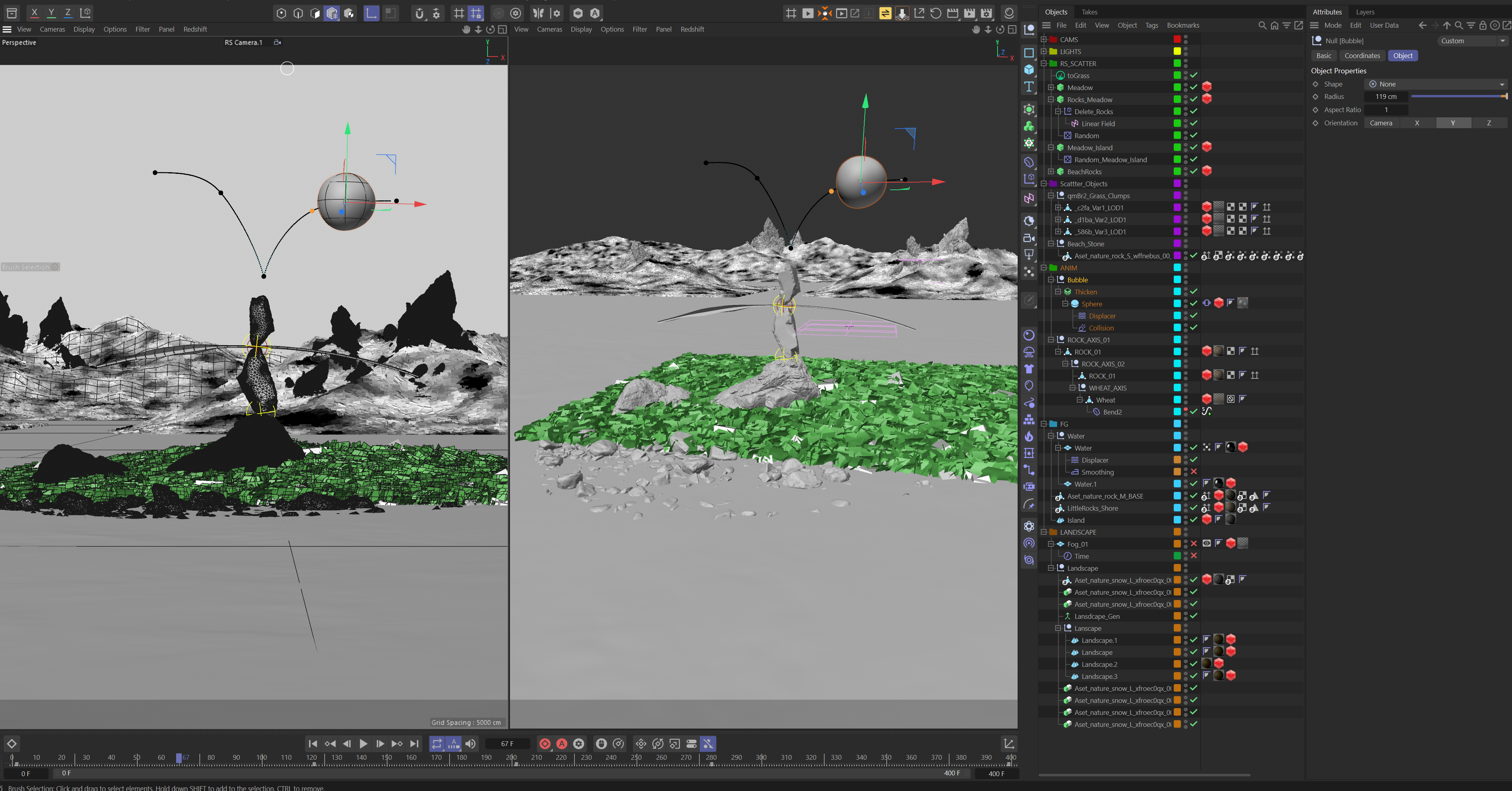
Task: Select the Text spline tool icon
Action: coord(1029,87)
